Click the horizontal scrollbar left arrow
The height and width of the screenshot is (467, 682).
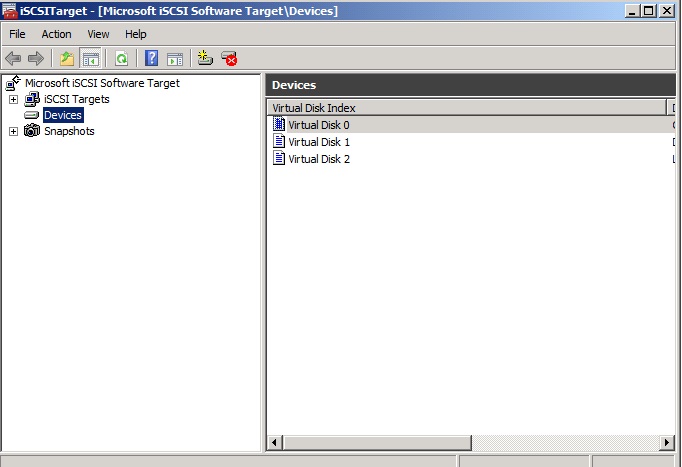tap(274, 443)
